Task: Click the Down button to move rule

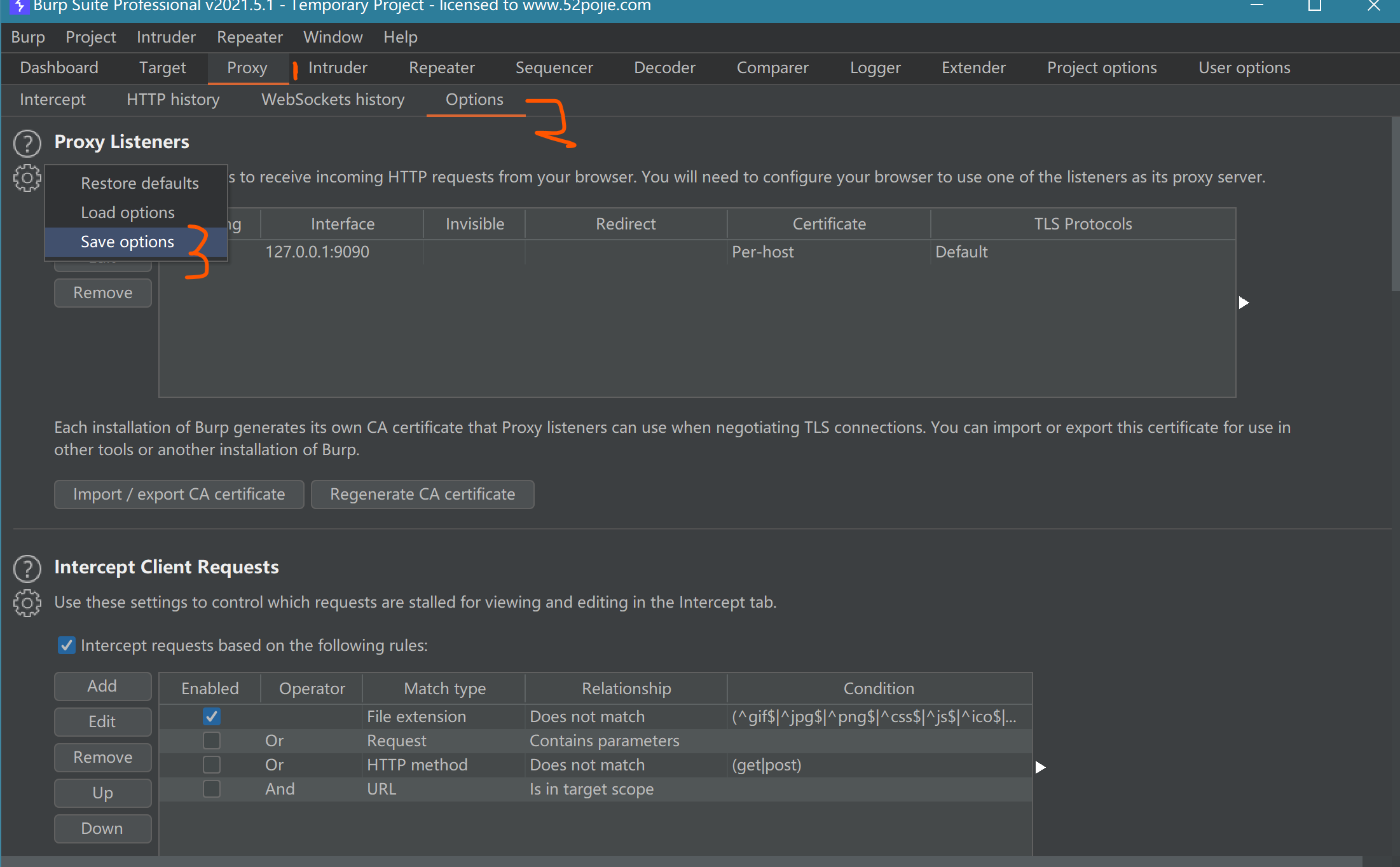Action: pos(103,829)
